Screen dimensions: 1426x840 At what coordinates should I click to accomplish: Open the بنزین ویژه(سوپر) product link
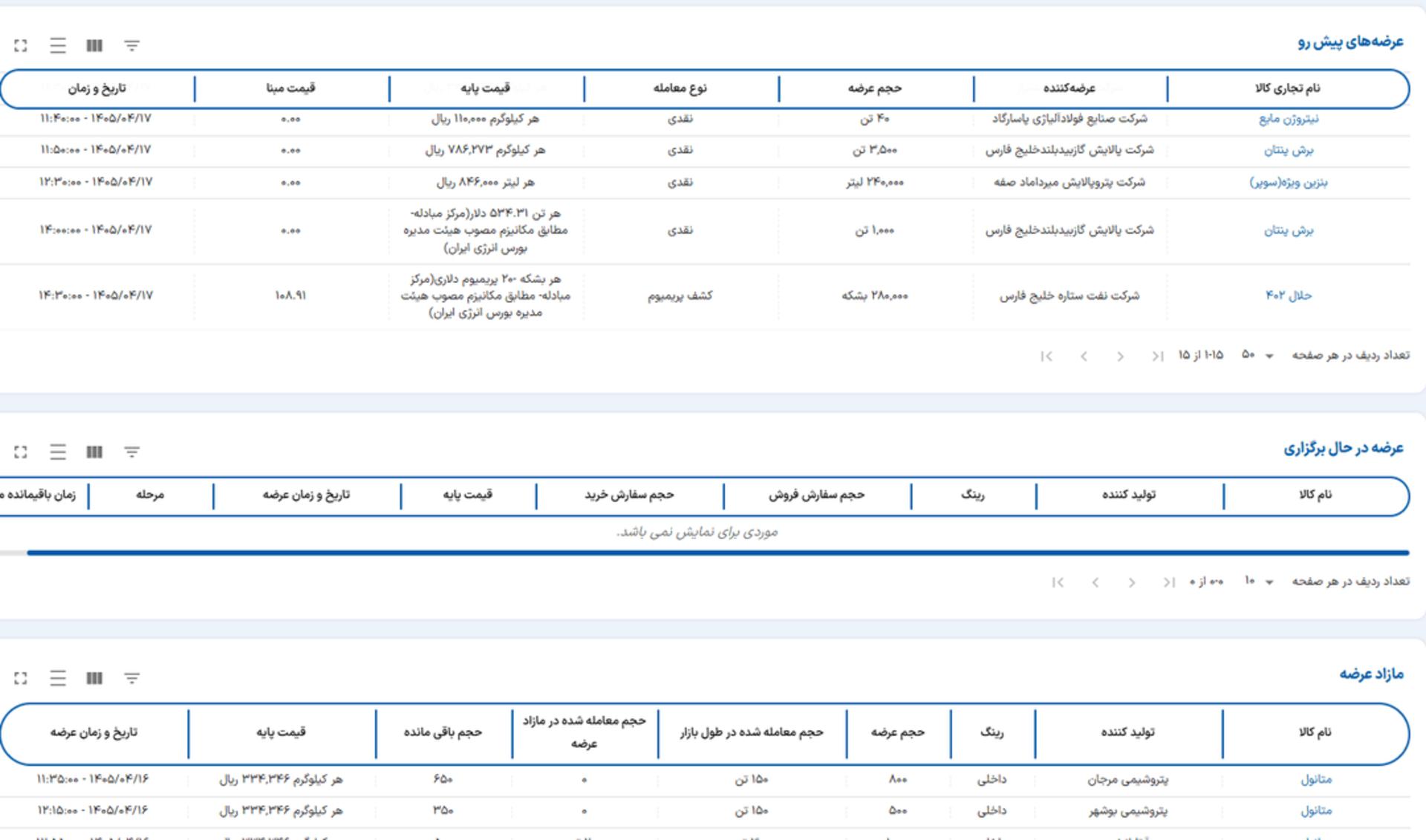[1288, 182]
